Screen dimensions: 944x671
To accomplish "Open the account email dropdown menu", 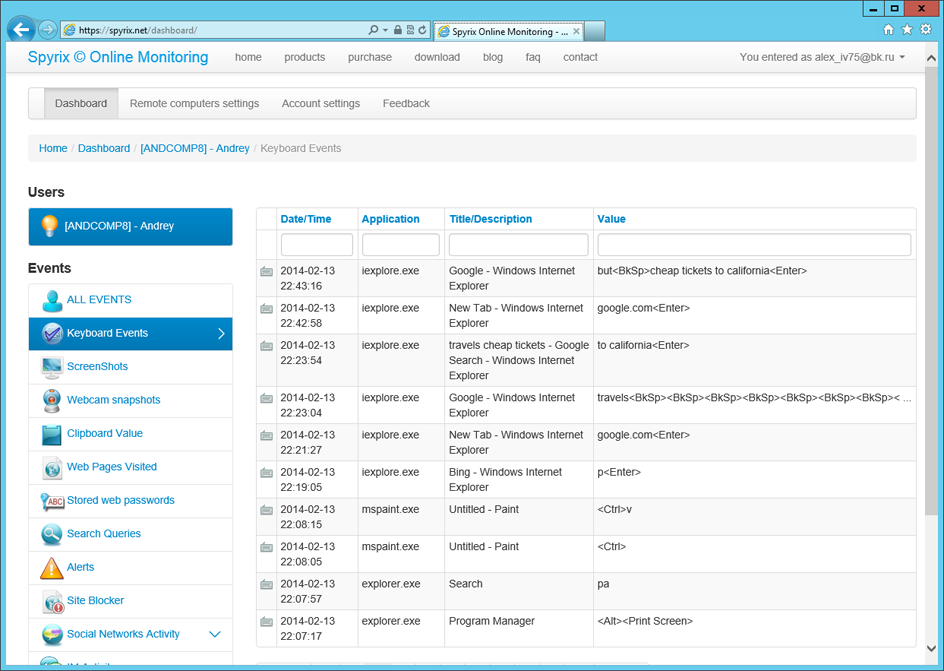I will pyautogui.click(x=822, y=57).
